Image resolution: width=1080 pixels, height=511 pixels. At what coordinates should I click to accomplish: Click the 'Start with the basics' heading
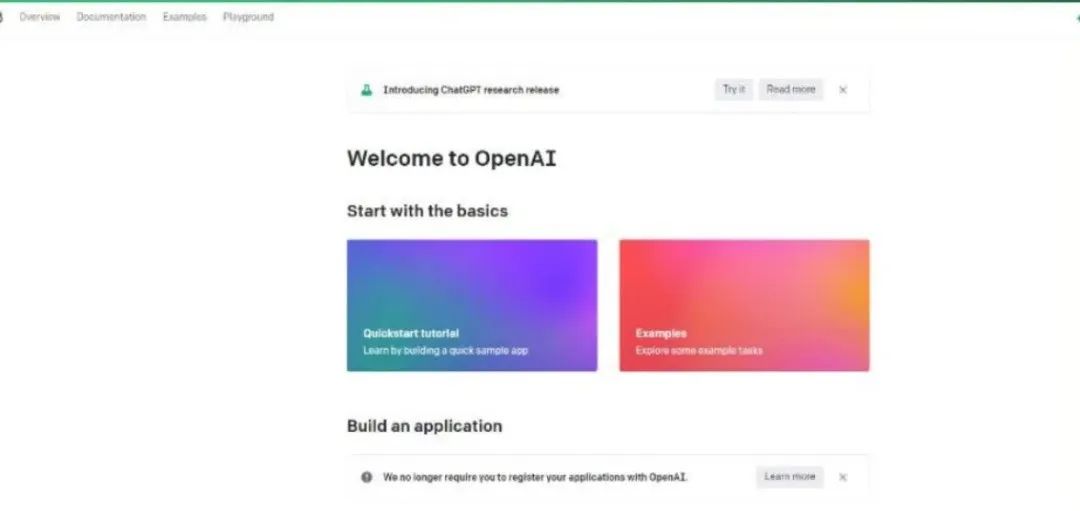click(427, 211)
